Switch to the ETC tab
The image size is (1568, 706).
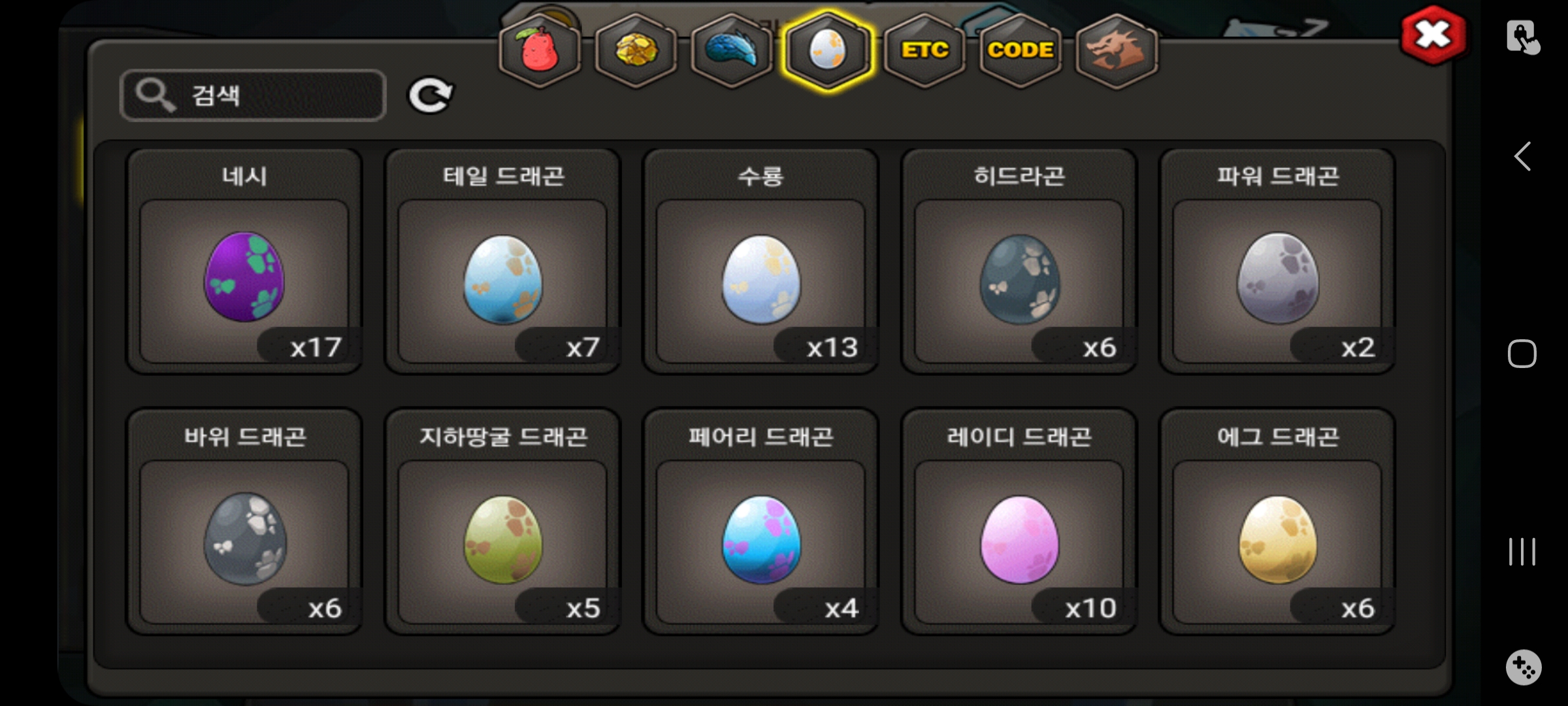click(924, 50)
